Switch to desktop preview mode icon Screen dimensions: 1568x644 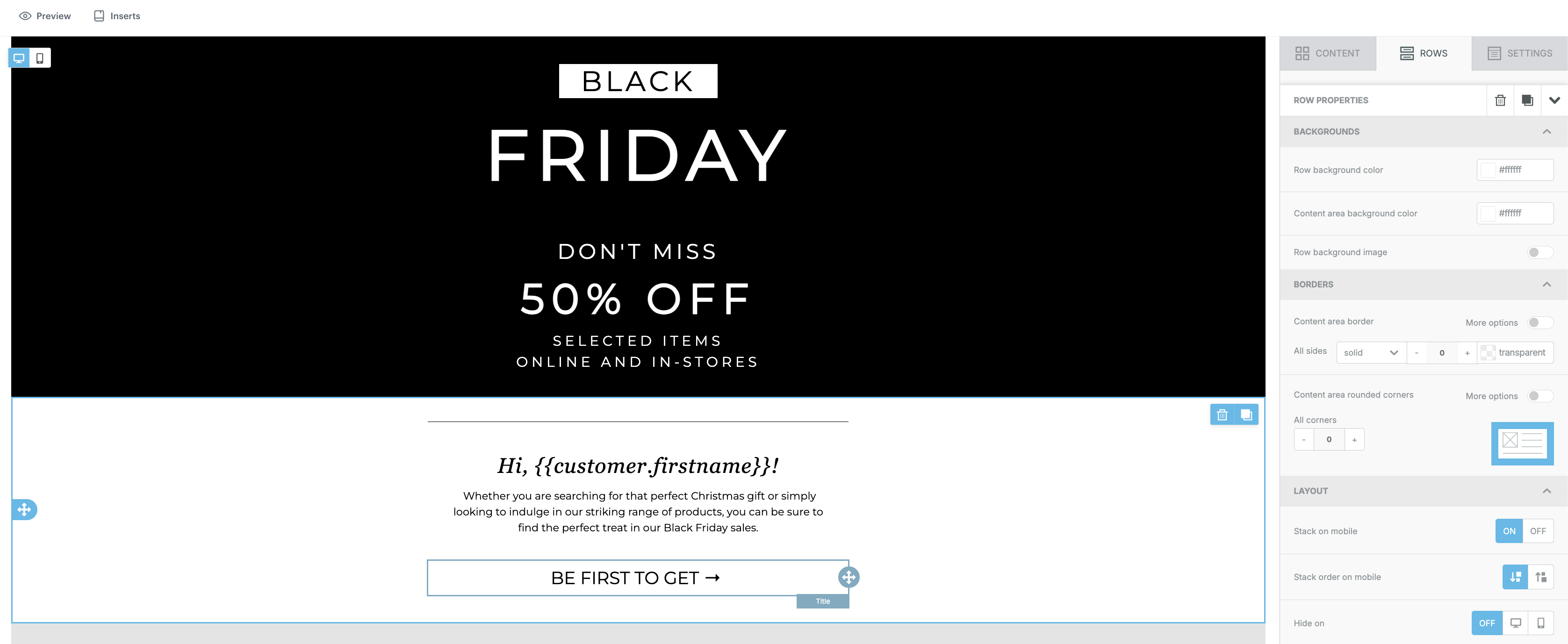(x=19, y=58)
